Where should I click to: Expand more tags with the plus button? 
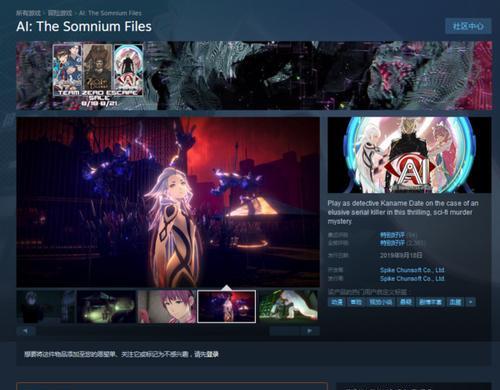pos(470,302)
